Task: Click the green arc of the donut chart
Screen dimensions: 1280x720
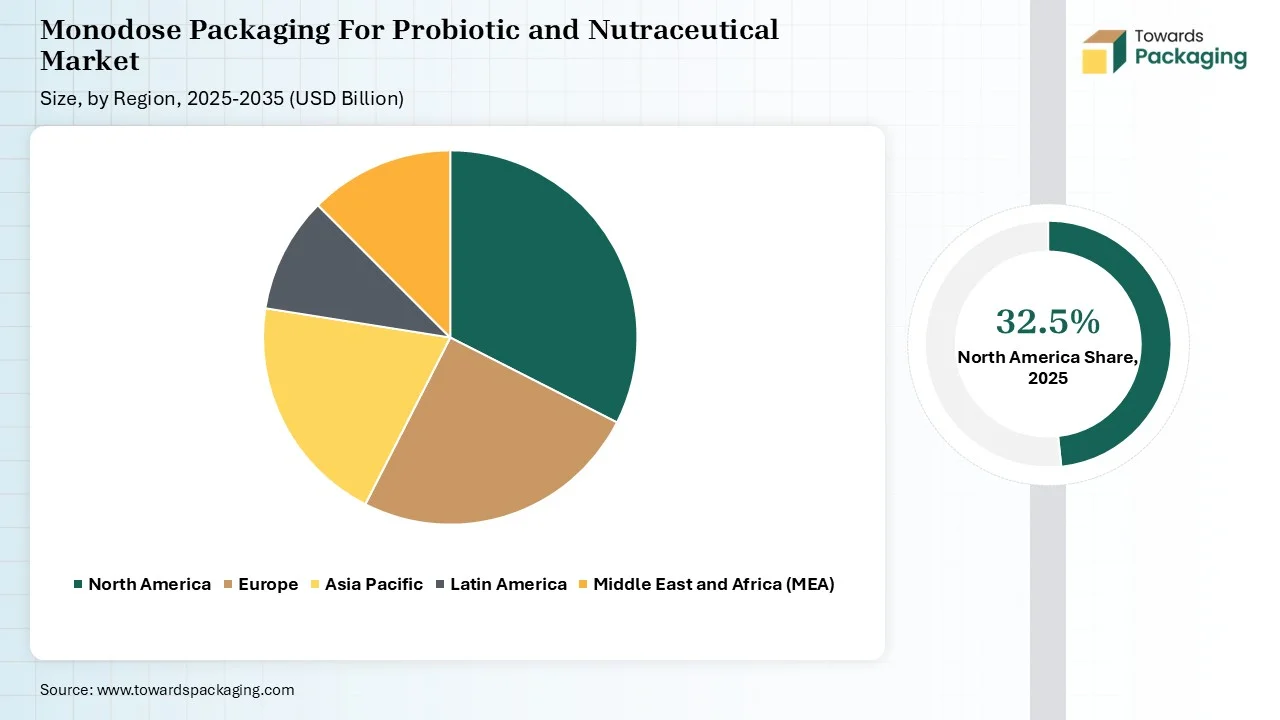Action: (x=1150, y=340)
